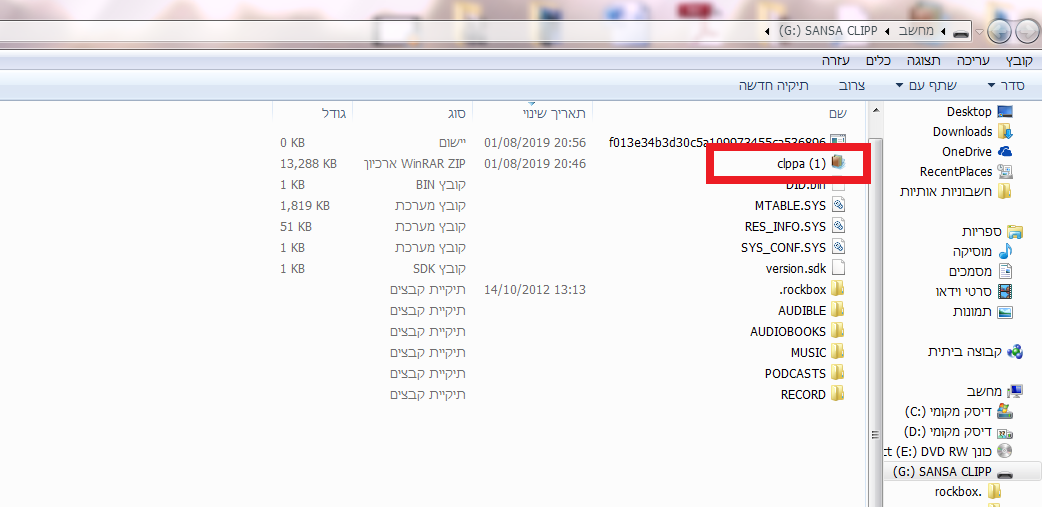Select the version.sdk blank file icon

coord(837,268)
